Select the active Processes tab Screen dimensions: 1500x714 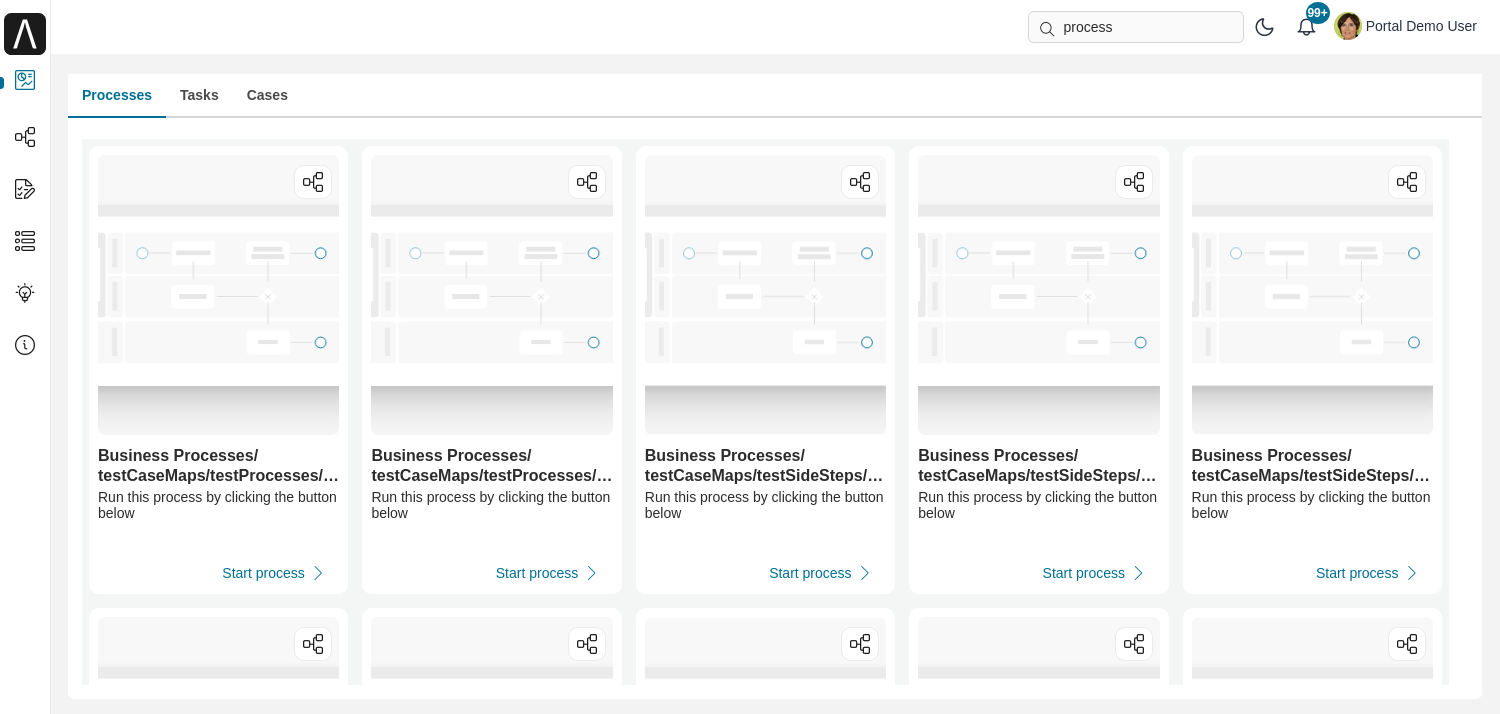[117, 95]
